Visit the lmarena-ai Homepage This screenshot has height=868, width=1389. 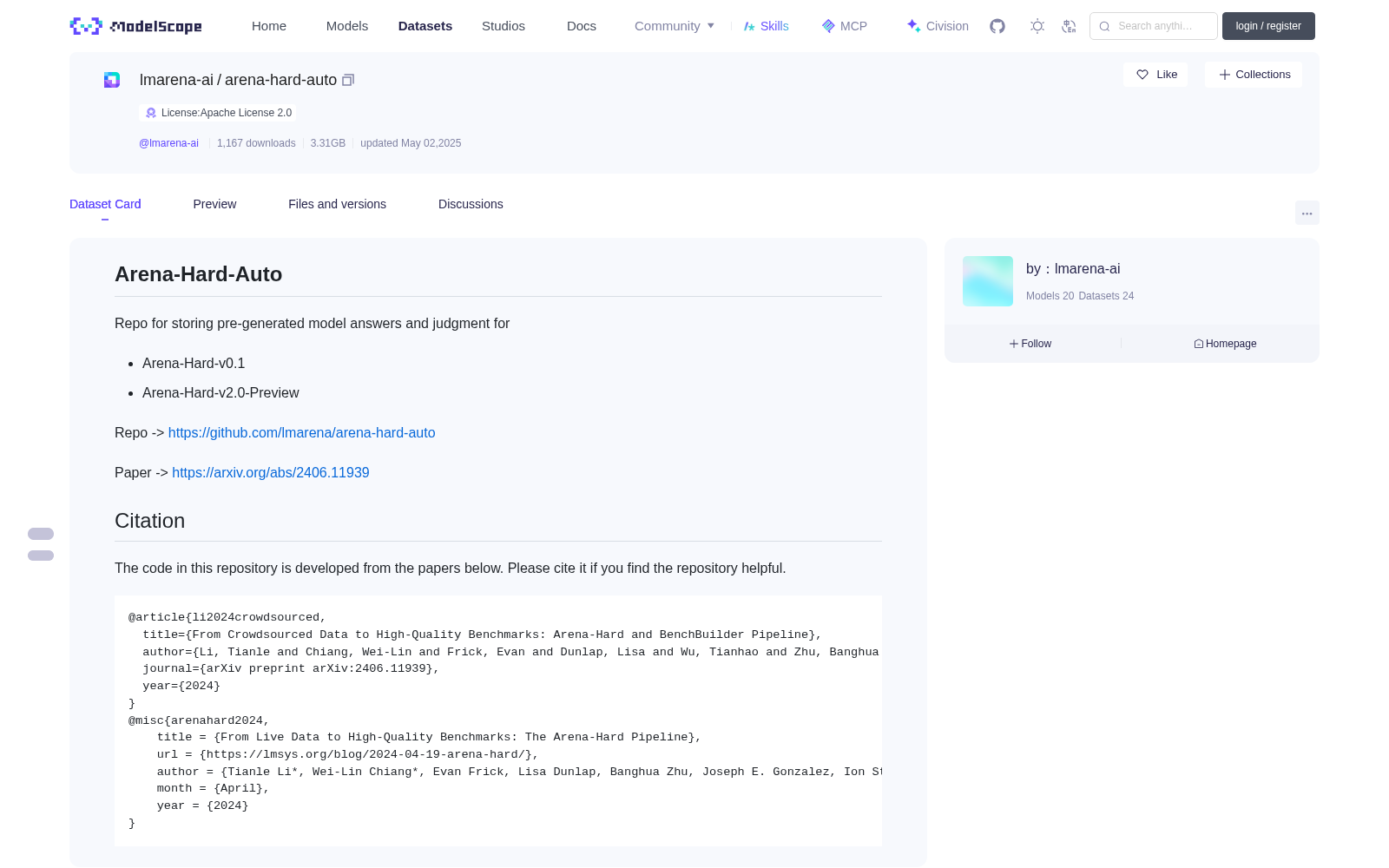pos(1225,344)
